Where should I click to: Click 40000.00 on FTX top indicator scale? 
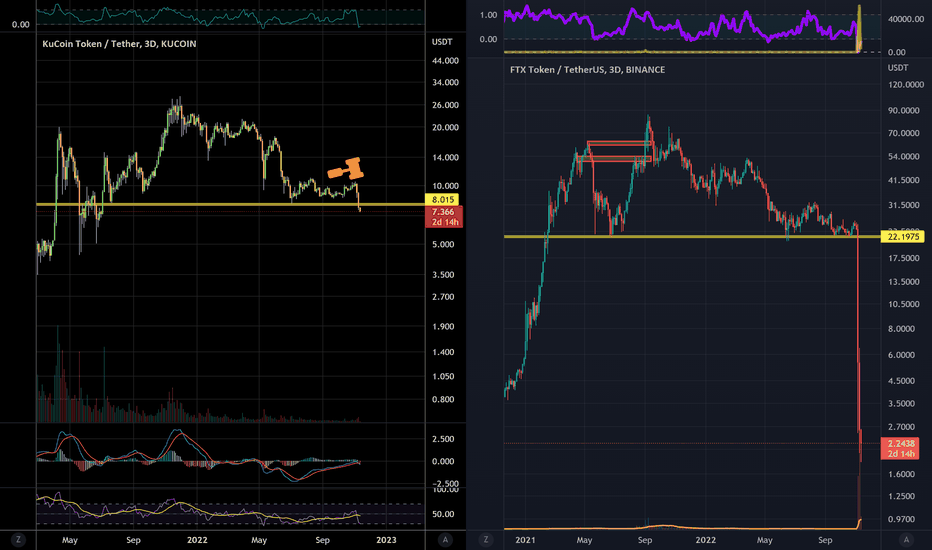(906, 19)
